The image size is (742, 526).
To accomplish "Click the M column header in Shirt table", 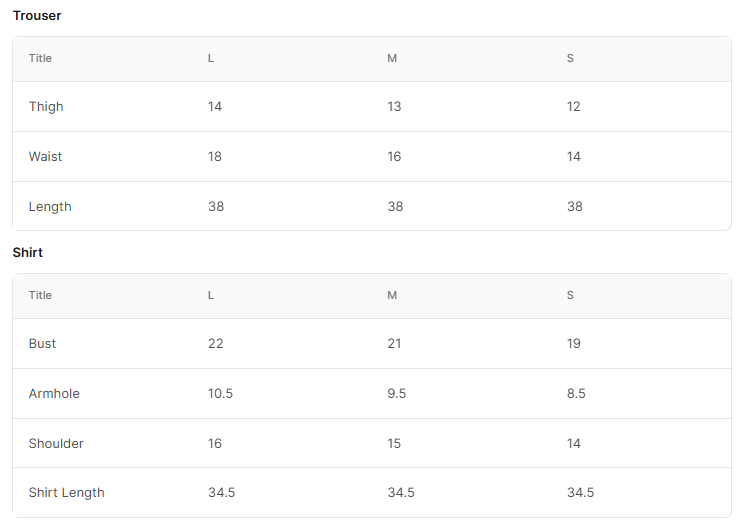I will 392,295.
